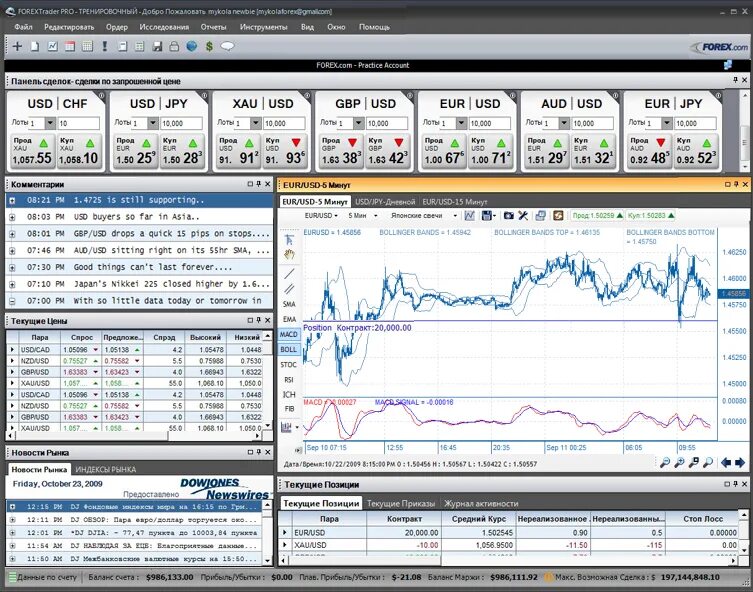
Task: Toggle the BOLL Bollinger bands button
Action: click(x=289, y=350)
